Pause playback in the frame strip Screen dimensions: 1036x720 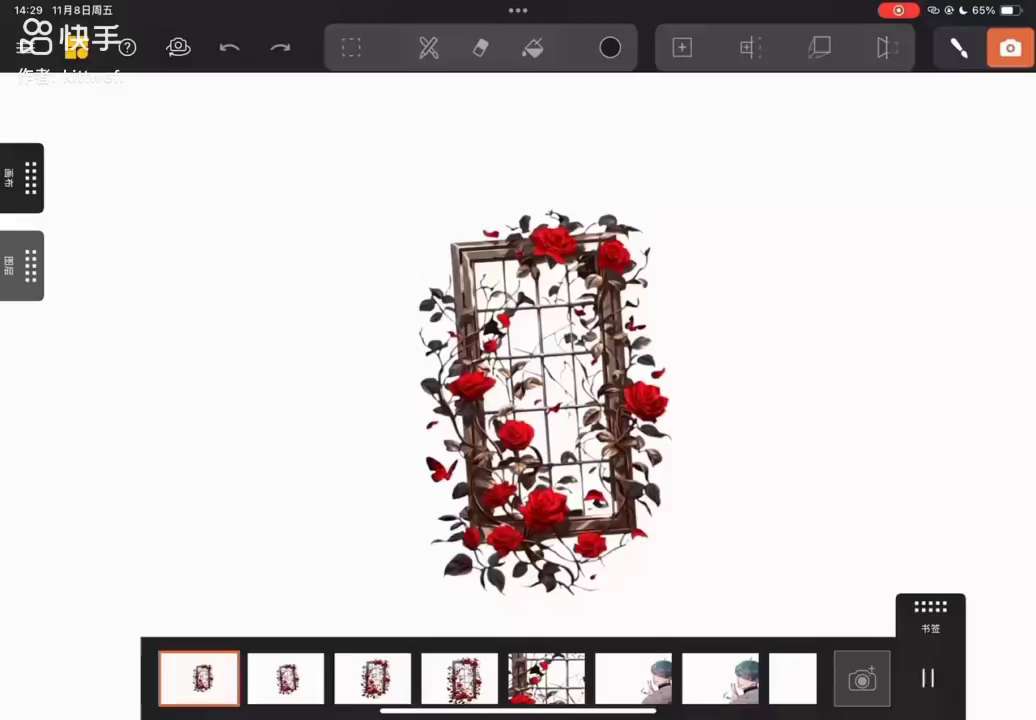click(928, 678)
